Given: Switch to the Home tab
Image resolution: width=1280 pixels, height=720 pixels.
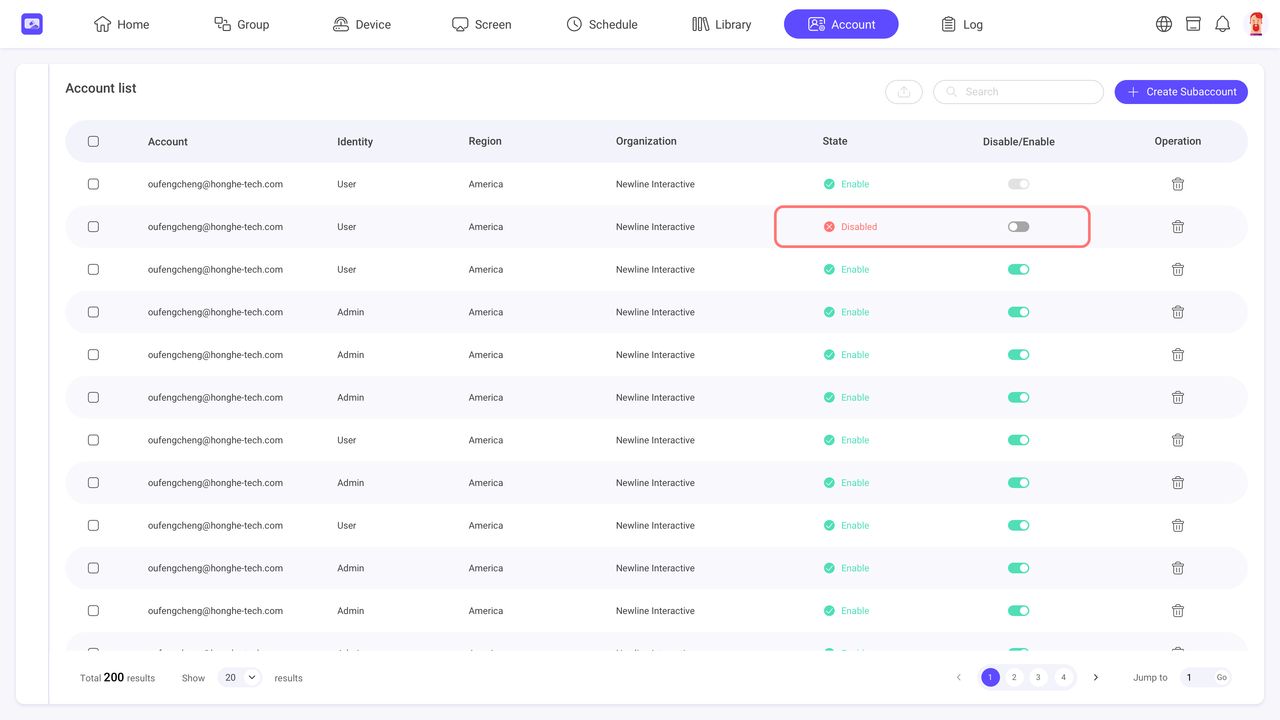Looking at the screenshot, I should (121, 24).
